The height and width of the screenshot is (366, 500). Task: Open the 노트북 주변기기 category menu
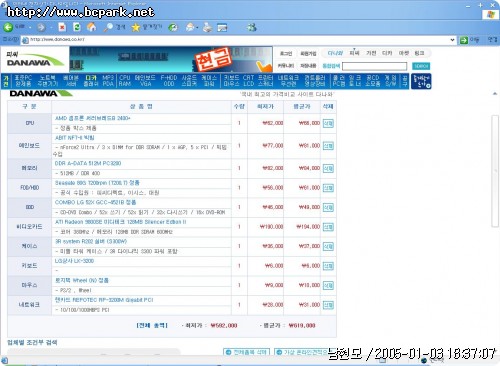[48, 81]
